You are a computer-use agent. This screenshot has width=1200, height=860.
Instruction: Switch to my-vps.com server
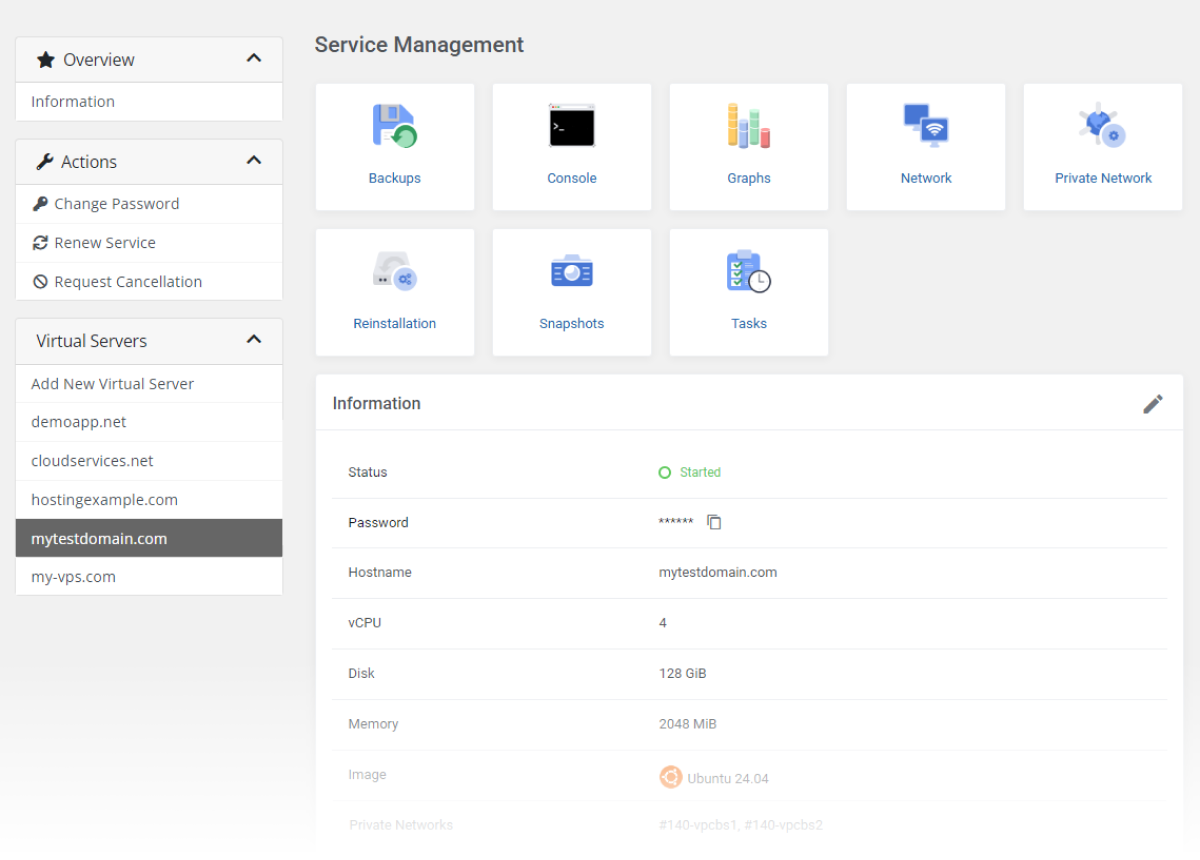coord(149,577)
